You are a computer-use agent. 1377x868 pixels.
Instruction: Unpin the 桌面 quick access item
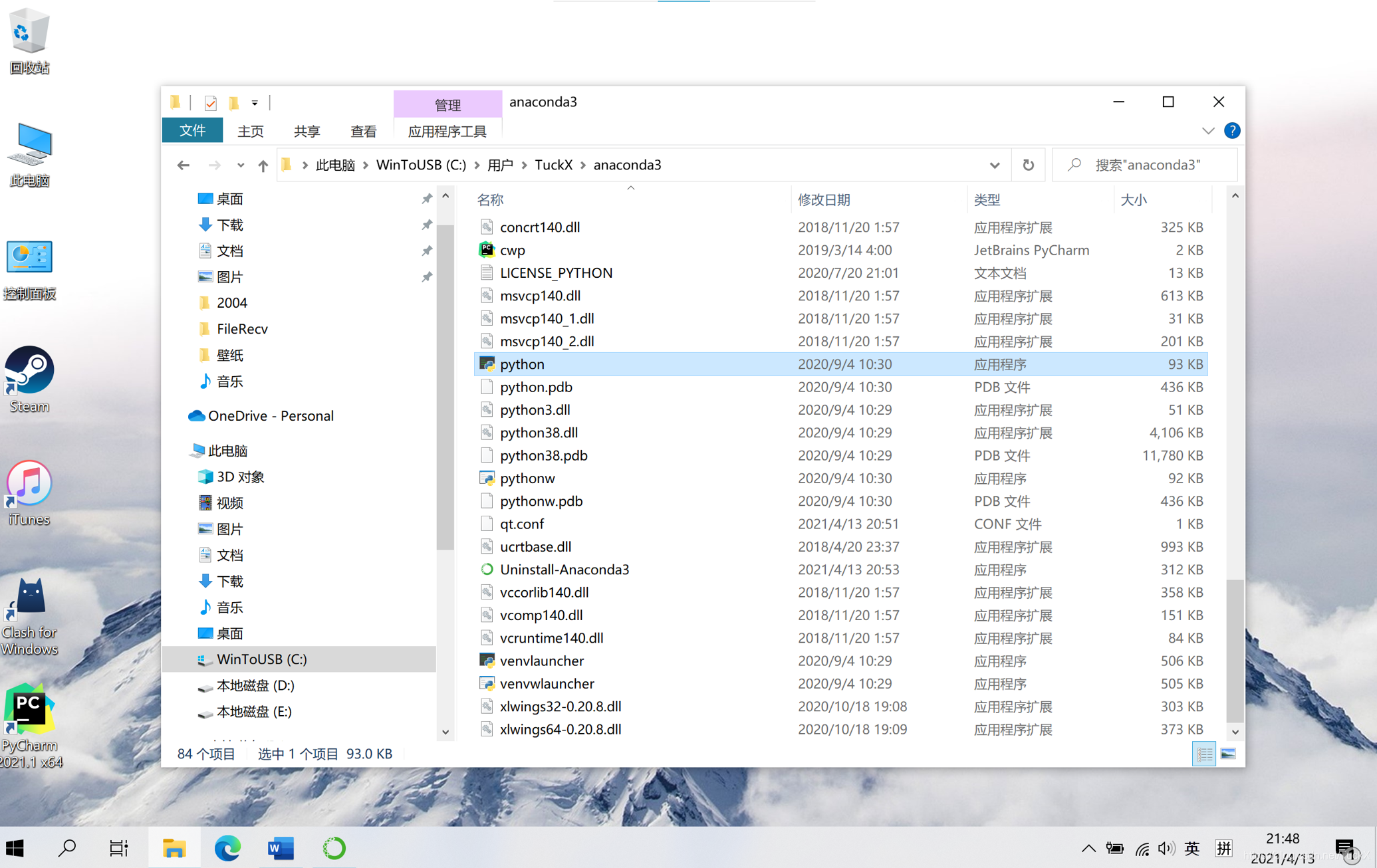[x=427, y=199]
